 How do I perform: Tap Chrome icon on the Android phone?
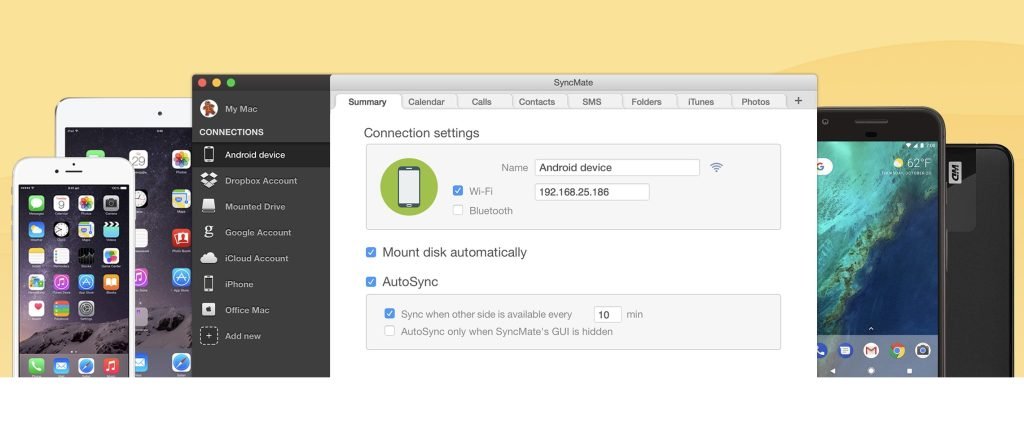click(x=897, y=351)
